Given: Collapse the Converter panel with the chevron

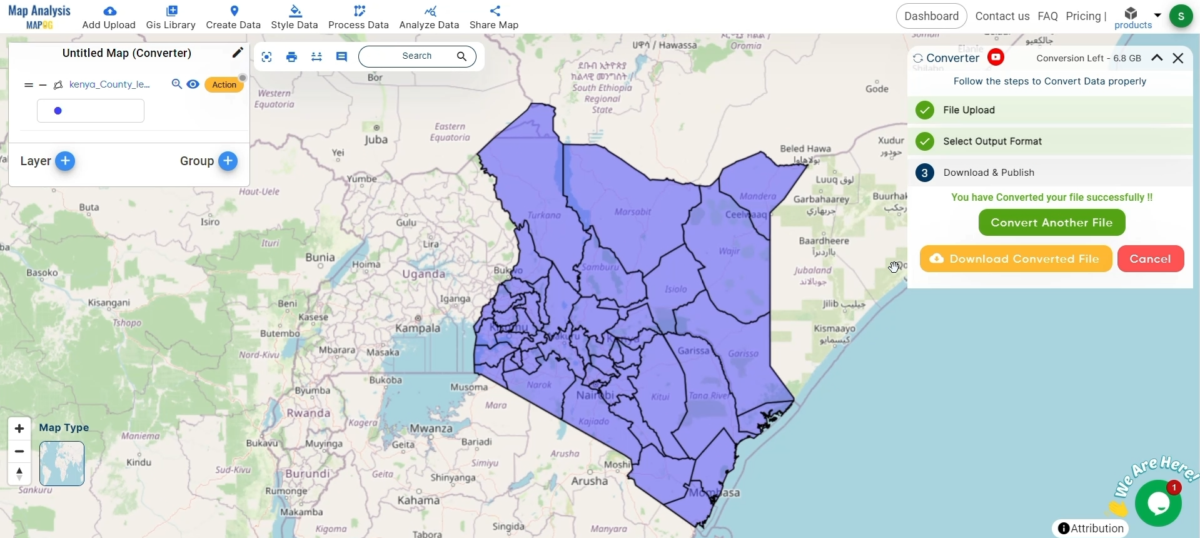Looking at the screenshot, I should pos(1157,58).
